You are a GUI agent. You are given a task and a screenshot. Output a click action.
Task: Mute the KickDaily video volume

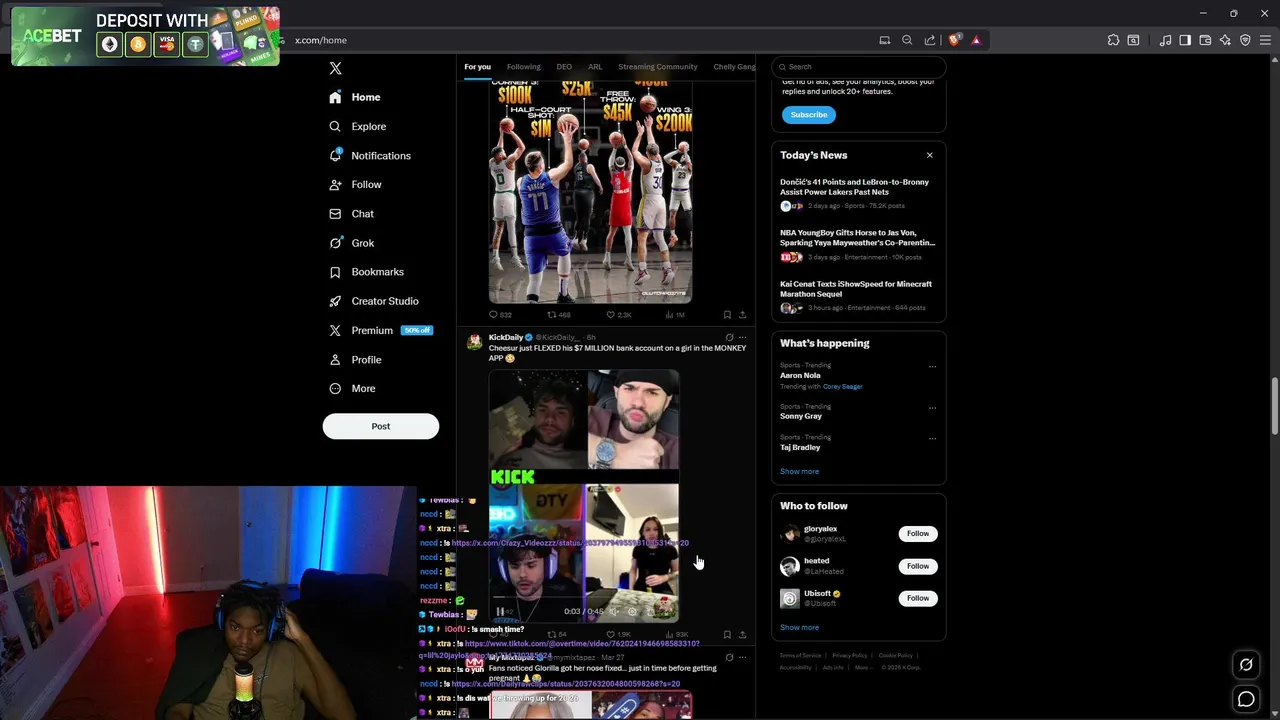point(614,611)
